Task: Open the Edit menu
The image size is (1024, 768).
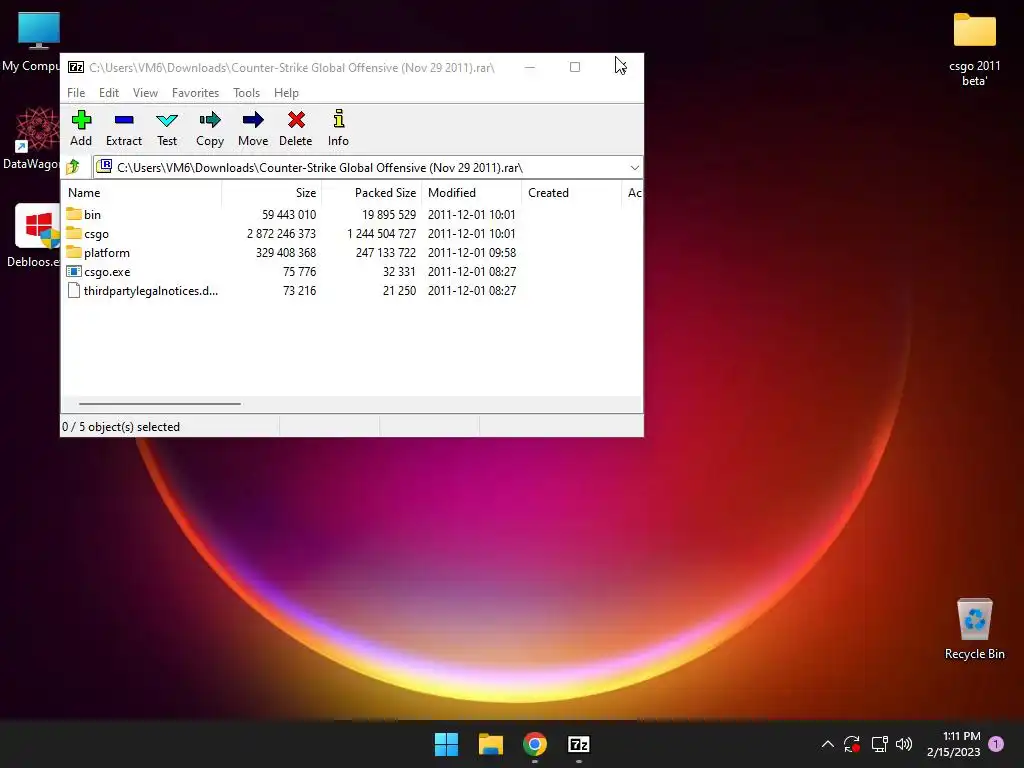Action: click(x=108, y=93)
